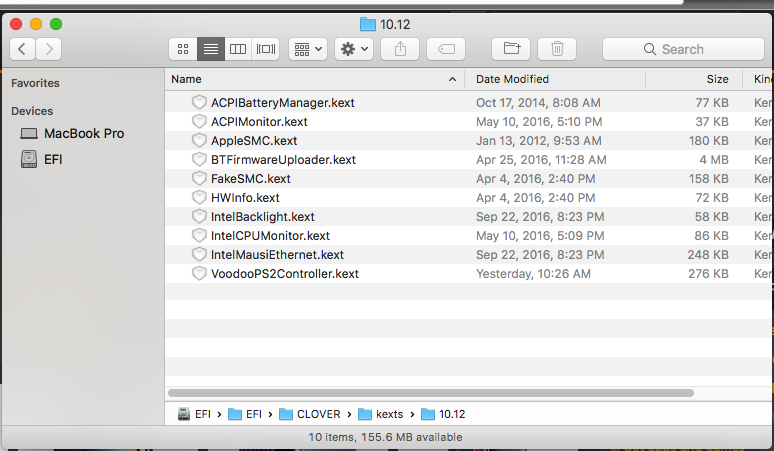This screenshot has height=451, width=774.
Task: Sort by Date Modified column
Action: pos(512,79)
